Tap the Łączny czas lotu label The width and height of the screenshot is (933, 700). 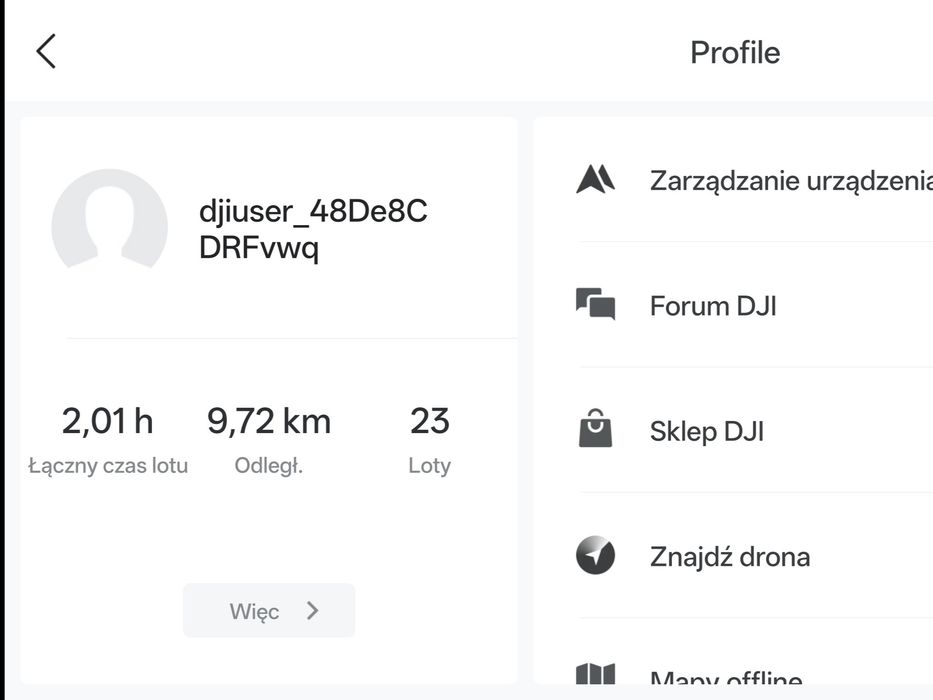click(x=108, y=465)
